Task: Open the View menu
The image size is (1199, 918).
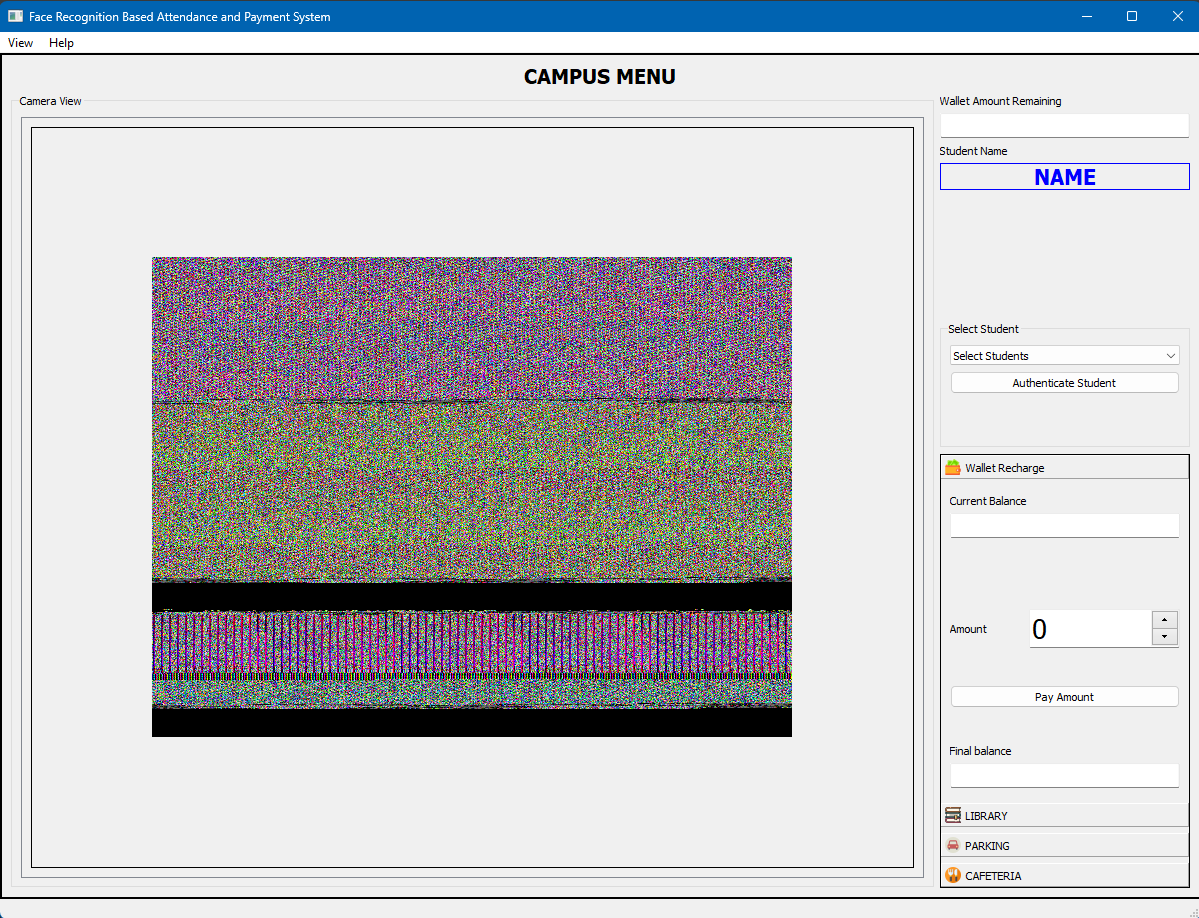Action: 21,43
